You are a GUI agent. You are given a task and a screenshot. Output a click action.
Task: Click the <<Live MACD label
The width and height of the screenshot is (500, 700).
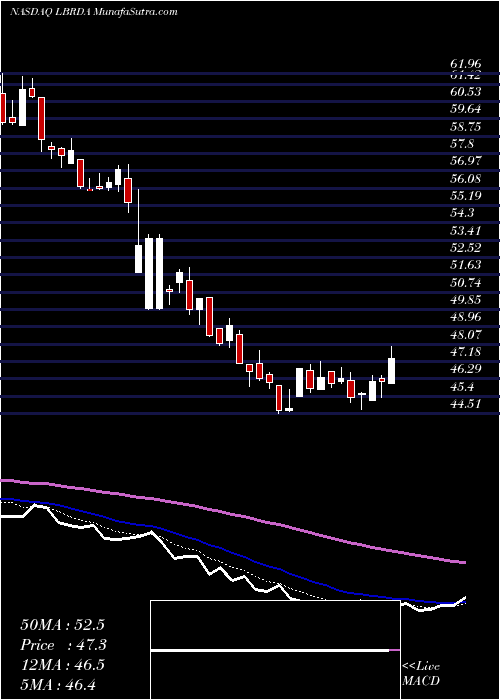(421, 674)
